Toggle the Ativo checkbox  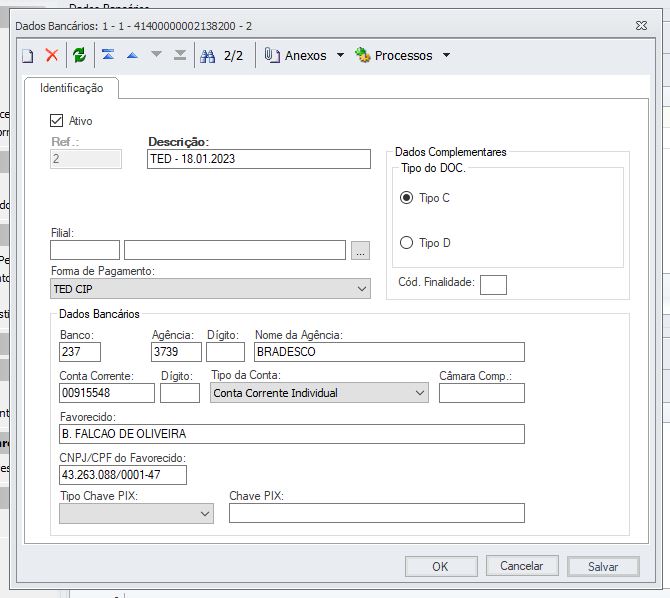tap(57, 121)
